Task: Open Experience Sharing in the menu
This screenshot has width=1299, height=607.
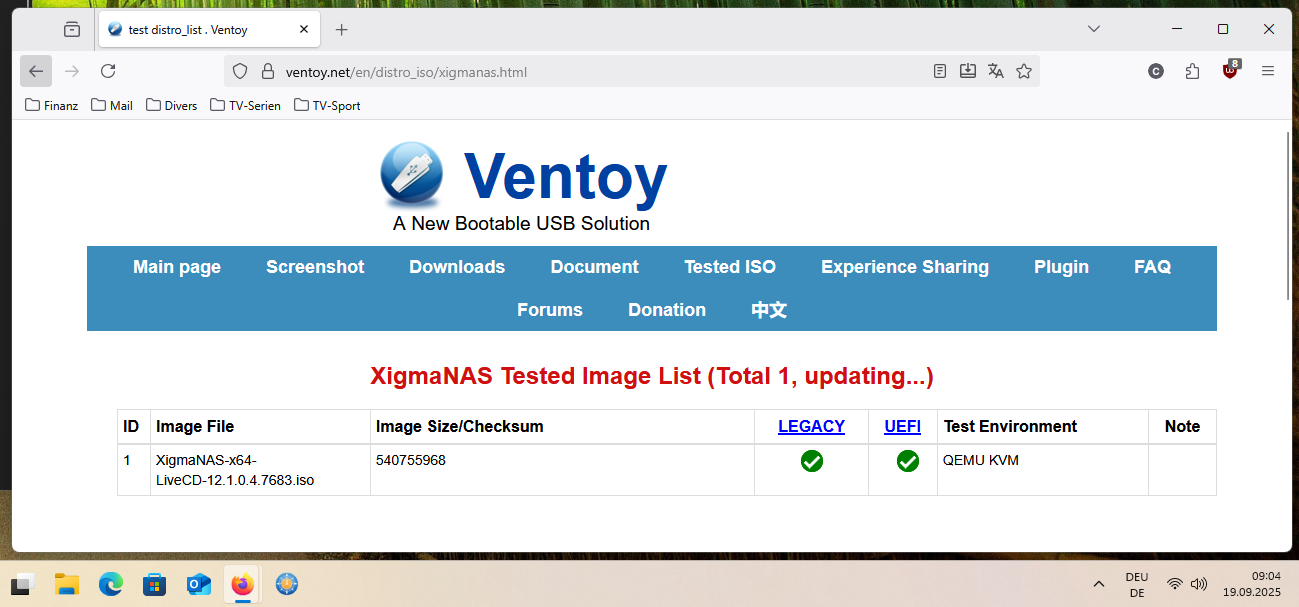Action: tap(905, 267)
